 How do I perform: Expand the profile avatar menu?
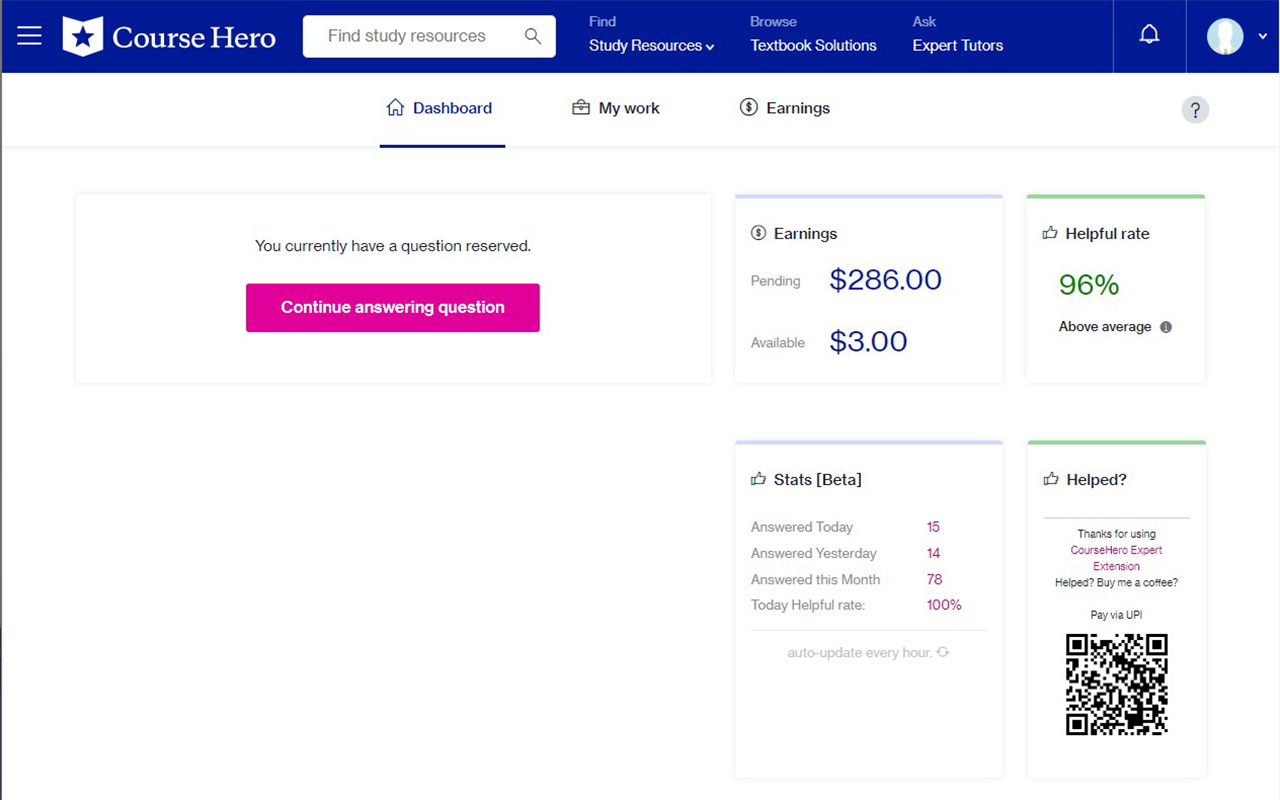(x=1224, y=36)
